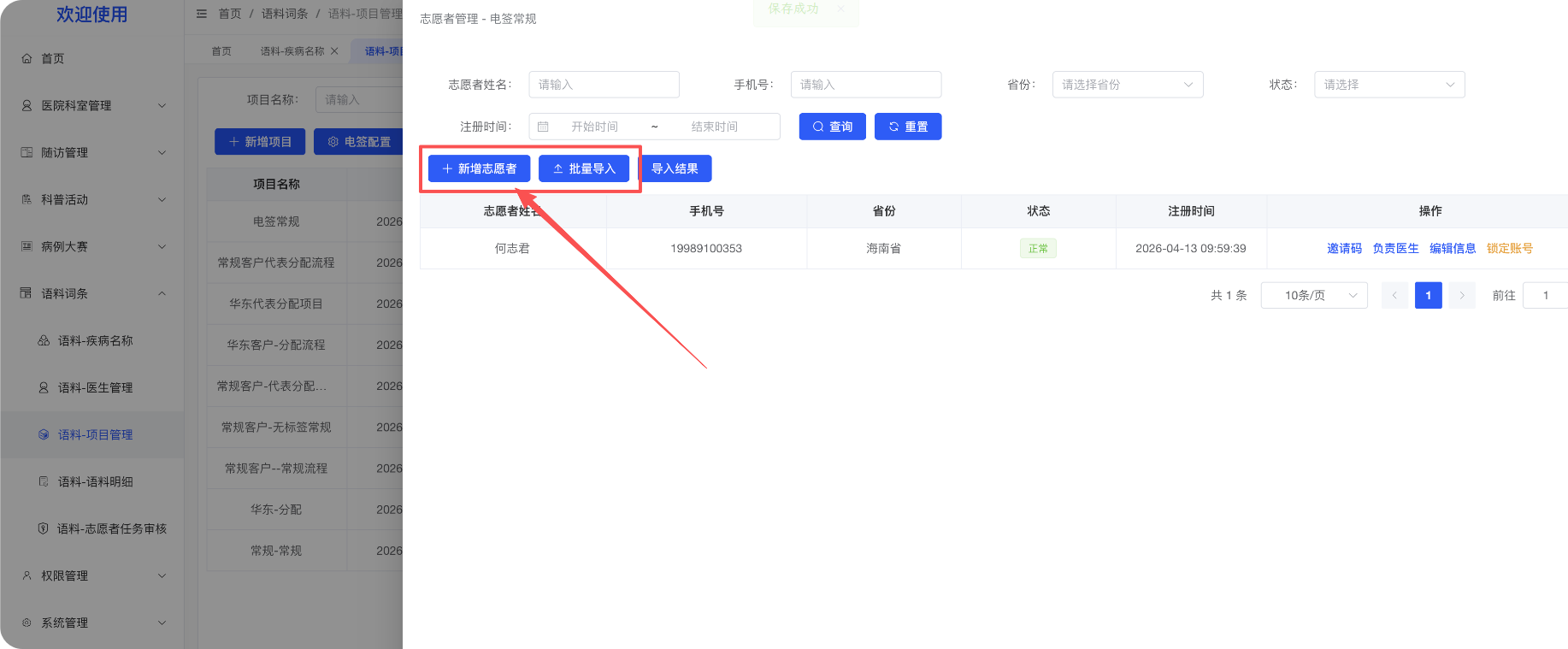Click the 病例大赛 sidebar icon

[x=27, y=247]
